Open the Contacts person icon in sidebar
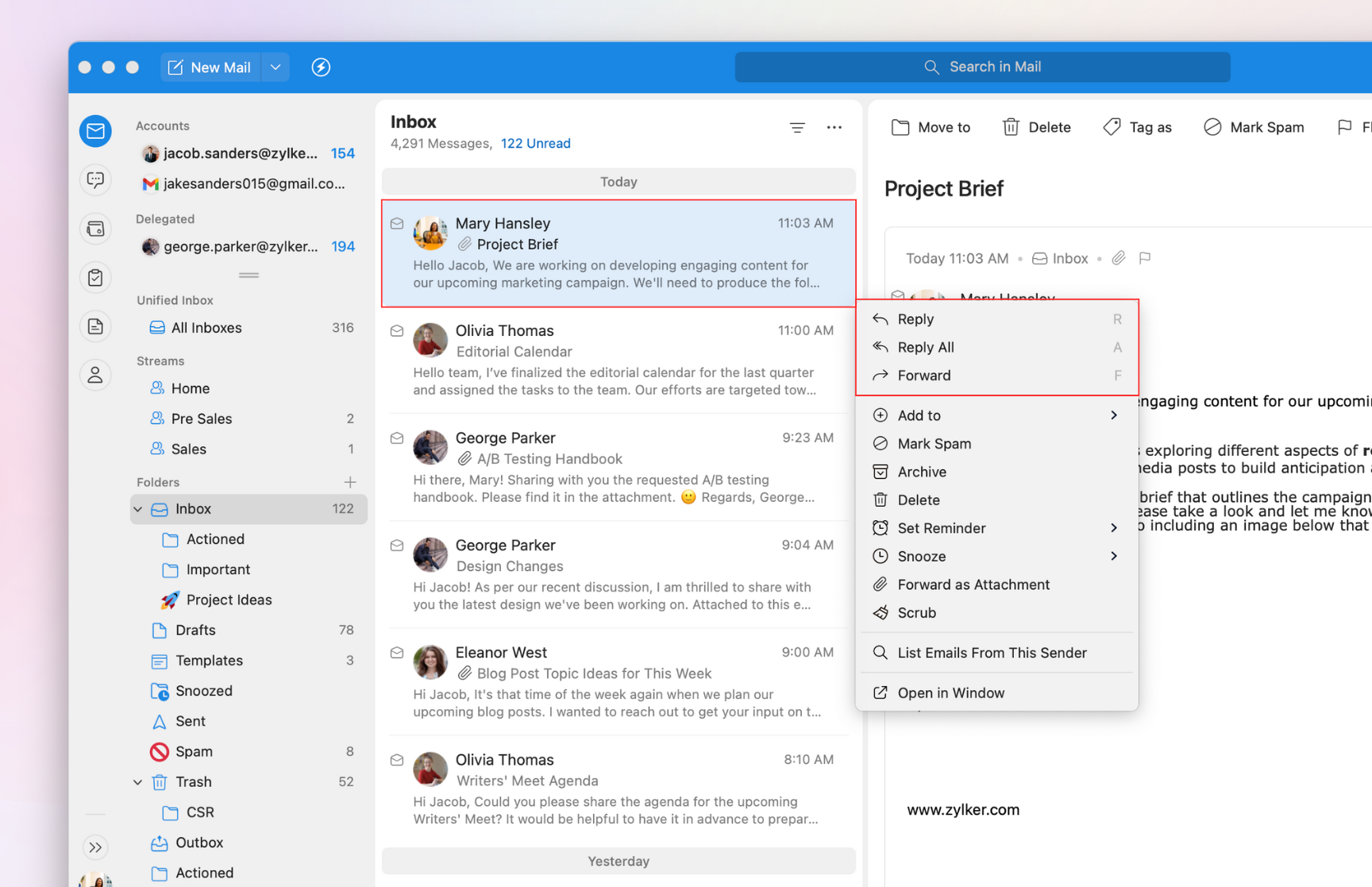Image resolution: width=1372 pixels, height=887 pixels. pos(95,375)
